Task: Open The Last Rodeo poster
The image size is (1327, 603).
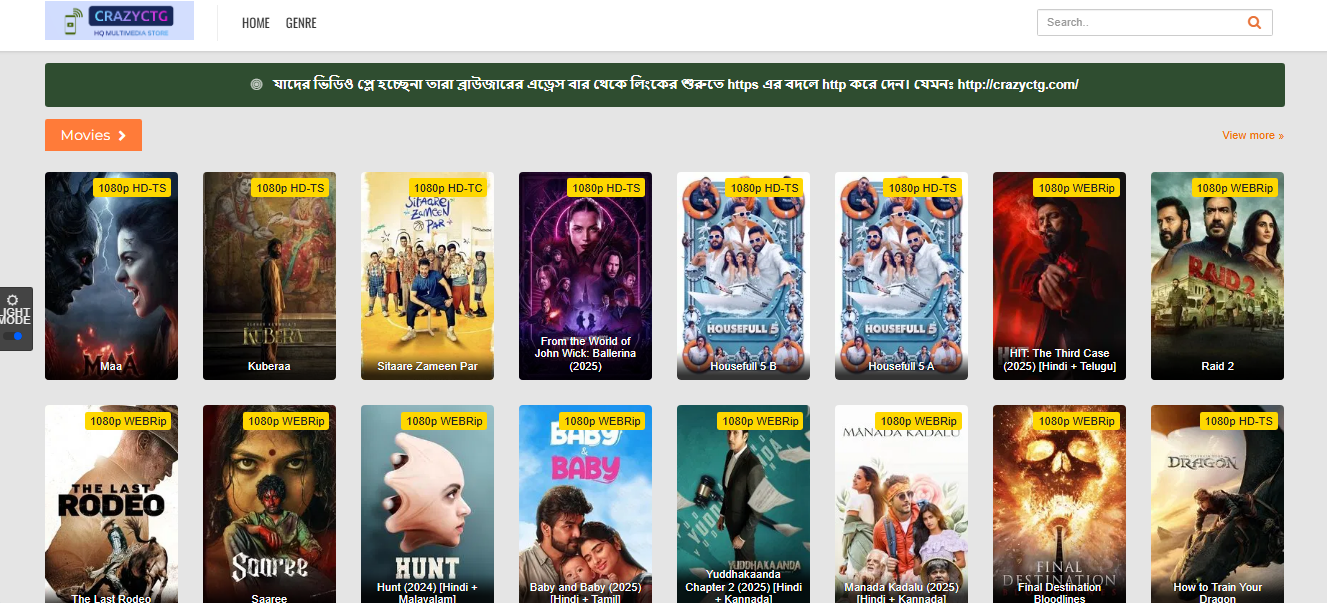Action: click(111, 504)
